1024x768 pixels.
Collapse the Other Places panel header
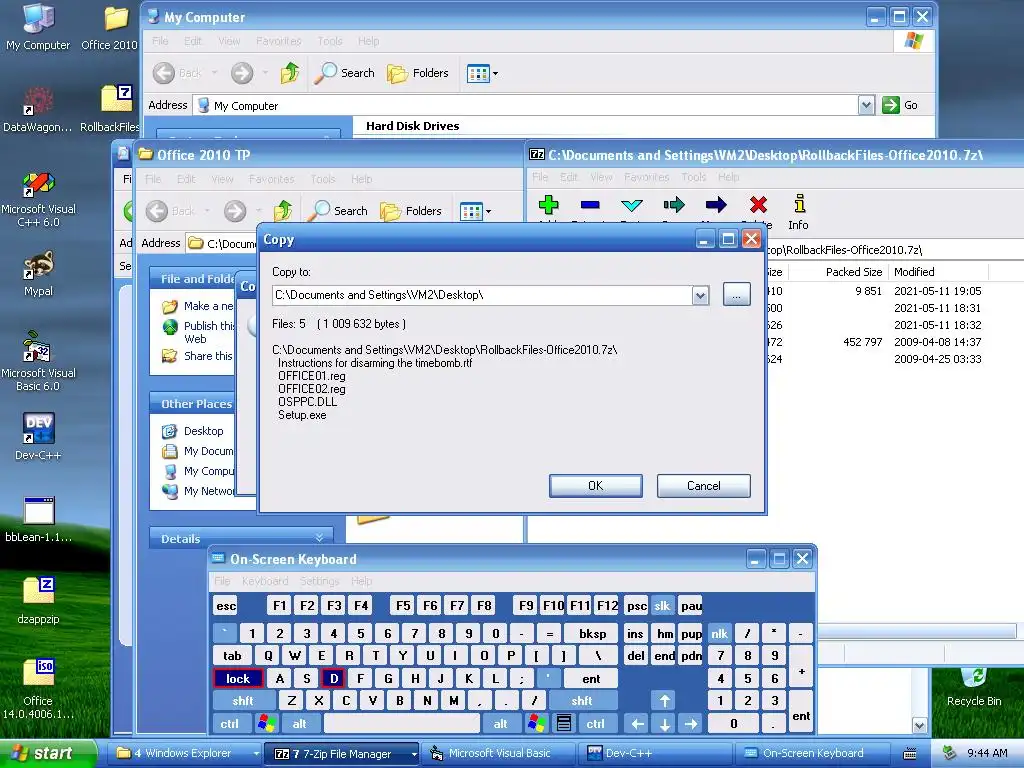(x=196, y=404)
